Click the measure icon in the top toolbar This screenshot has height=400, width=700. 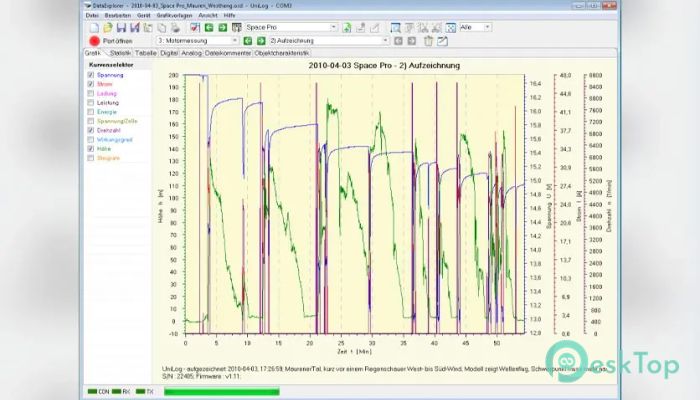point(423,28)
